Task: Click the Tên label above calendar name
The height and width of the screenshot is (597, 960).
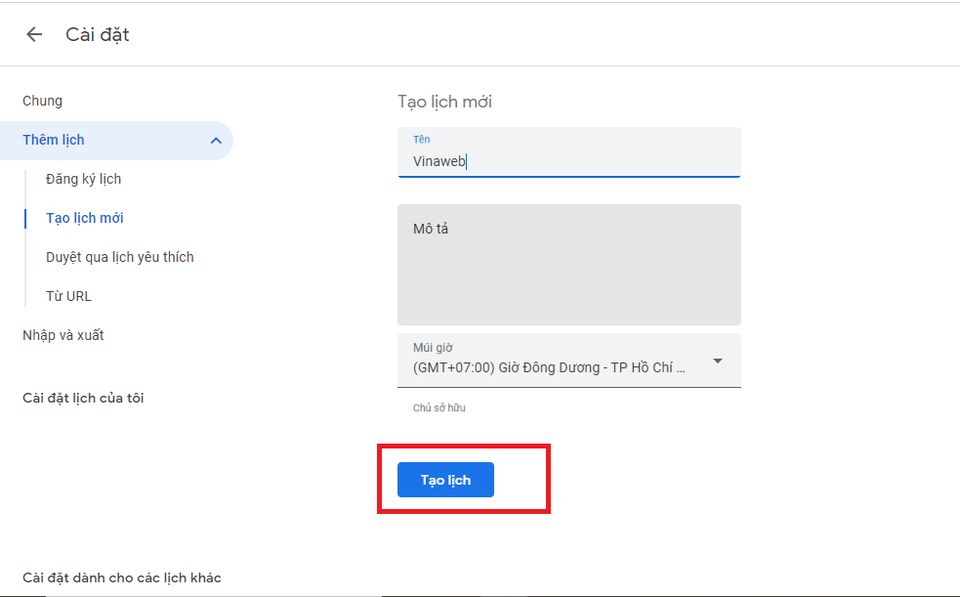Action: pos(421,139)
